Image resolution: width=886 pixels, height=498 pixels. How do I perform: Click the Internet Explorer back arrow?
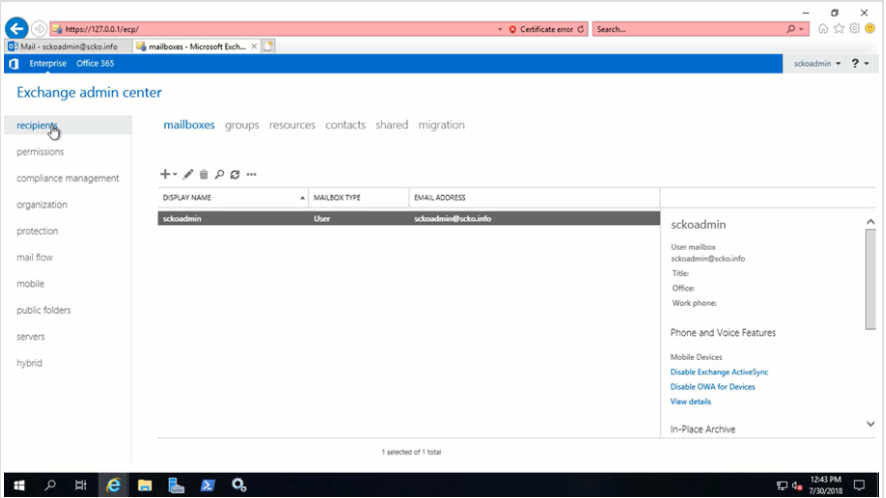point(15,29)
